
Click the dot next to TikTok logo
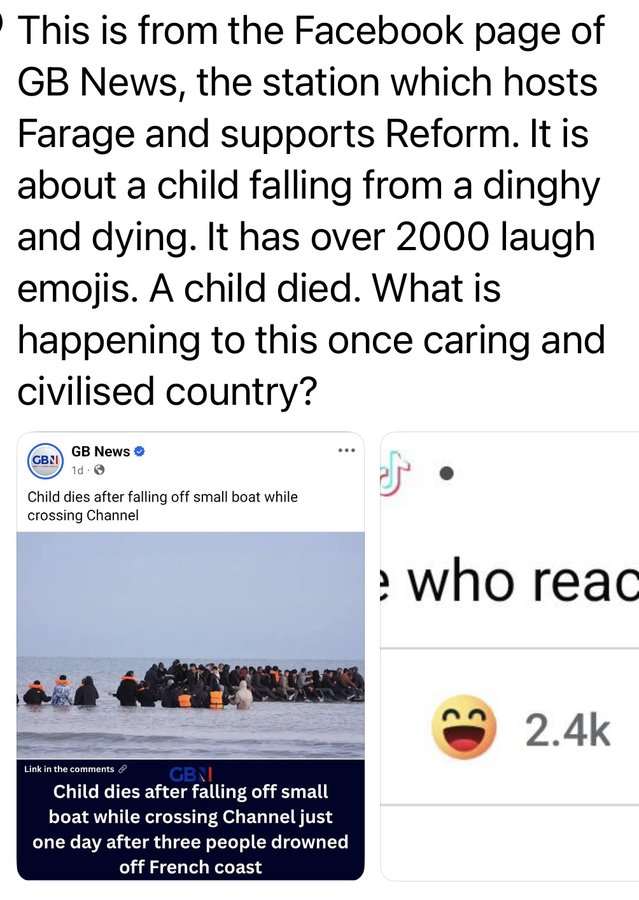pos(447,474)
